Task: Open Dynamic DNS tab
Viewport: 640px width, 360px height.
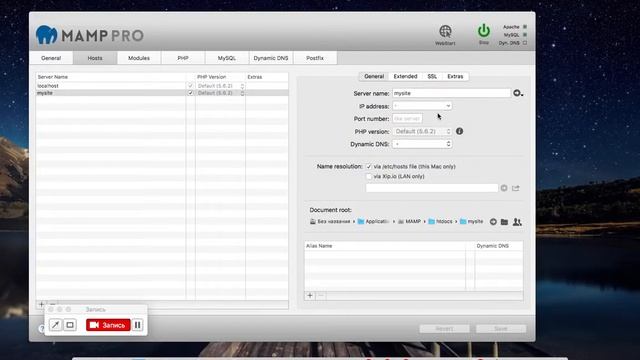Action: coord(271,58)
